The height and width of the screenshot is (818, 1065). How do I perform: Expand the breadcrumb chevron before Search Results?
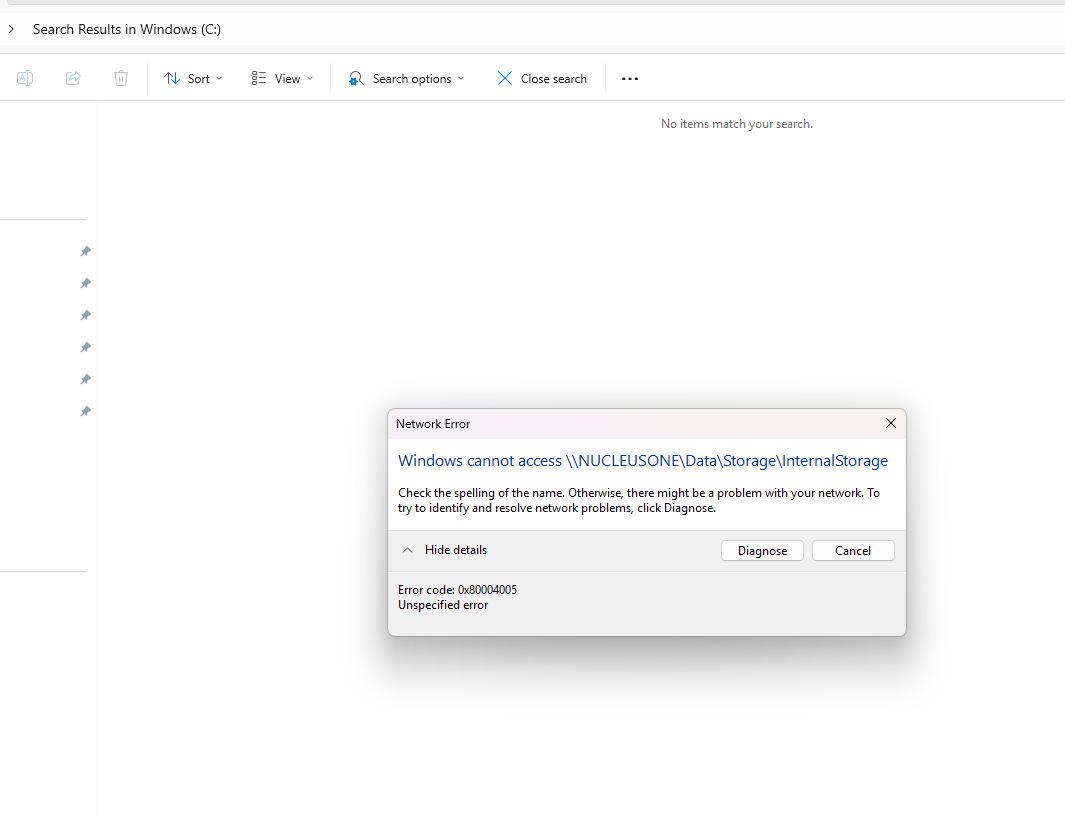coord(12,29)
